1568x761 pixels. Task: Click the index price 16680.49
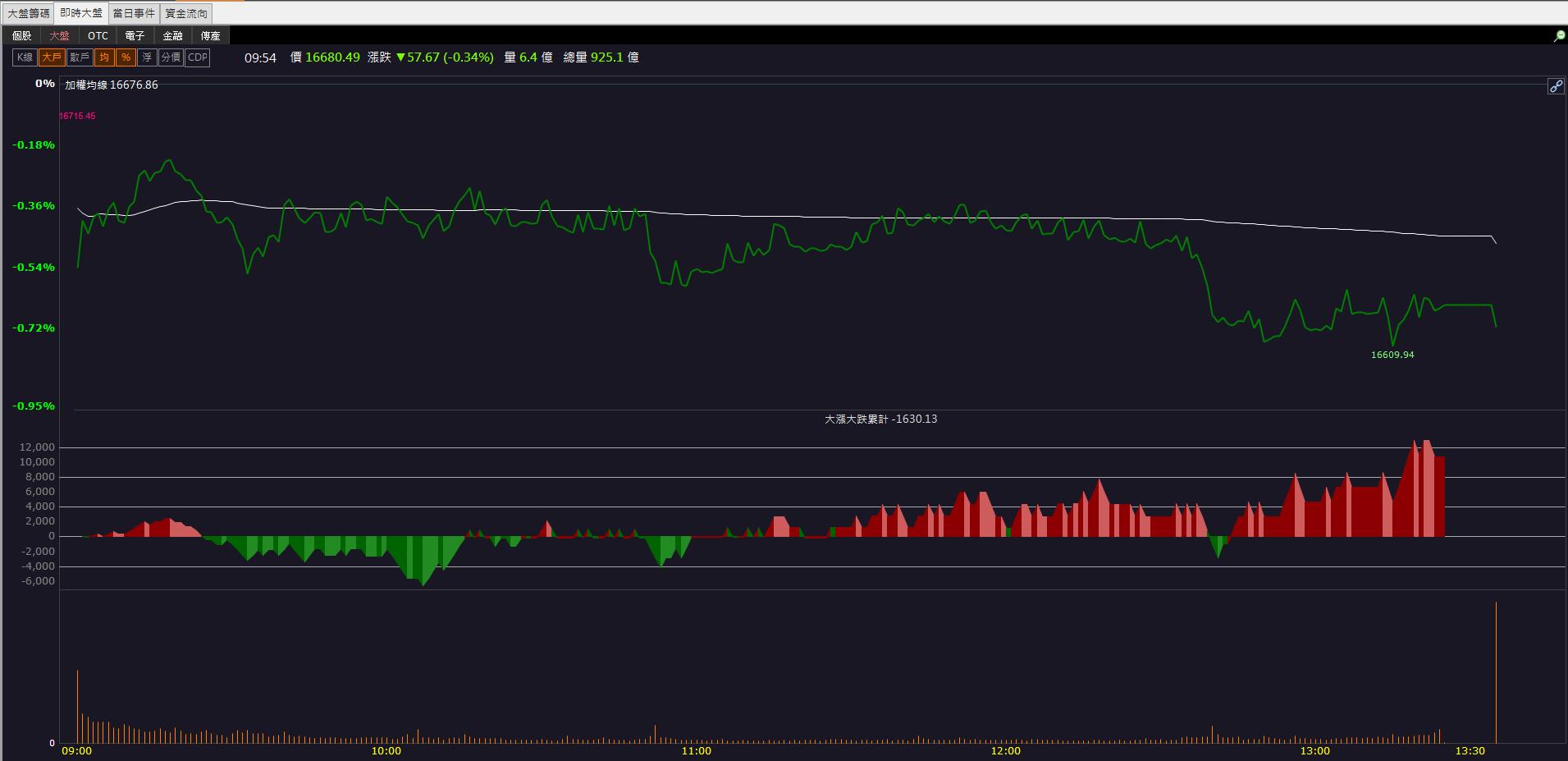332,57
